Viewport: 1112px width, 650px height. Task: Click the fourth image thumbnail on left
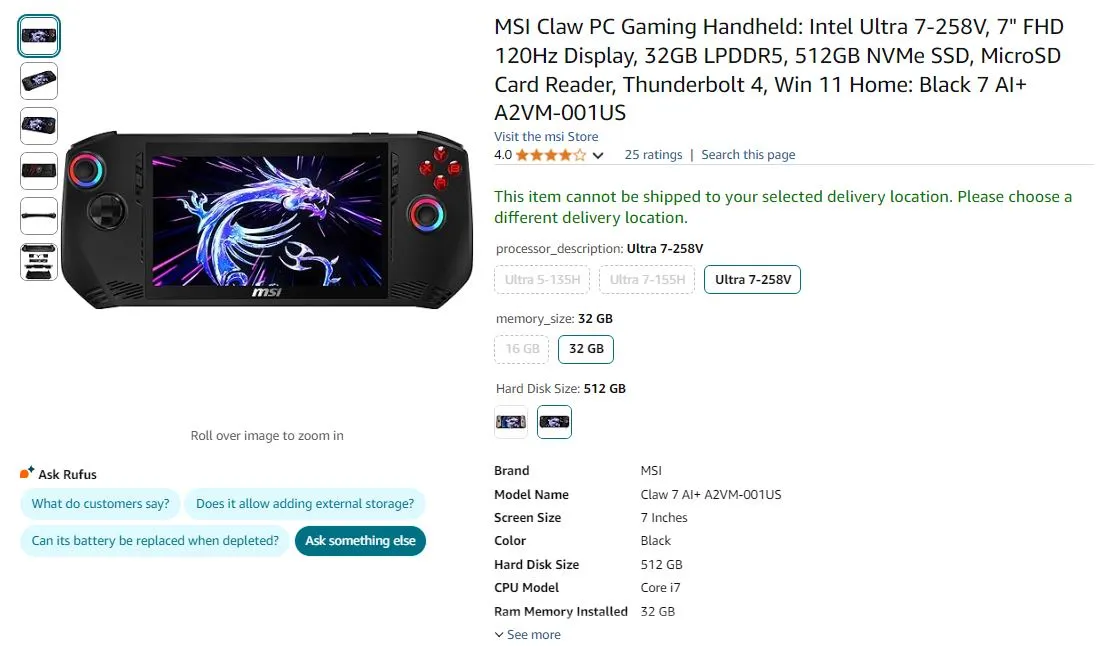[x=38, y=171]
